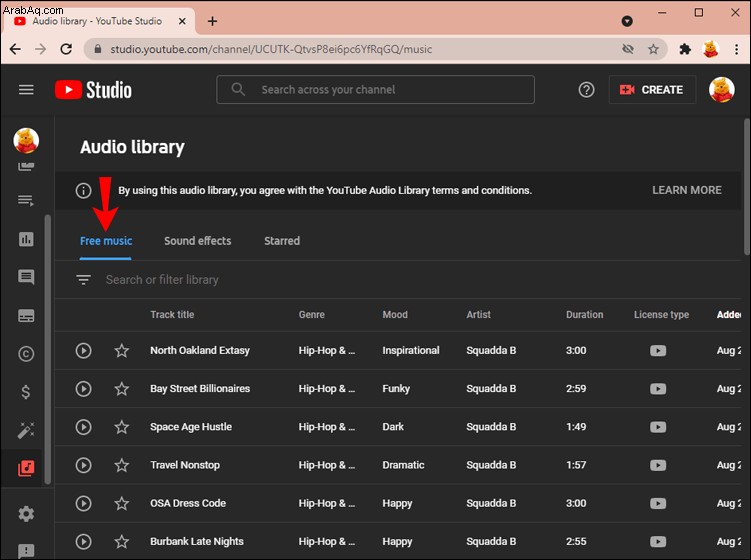Play North Oakland Extasy track

tap(83, 351)
